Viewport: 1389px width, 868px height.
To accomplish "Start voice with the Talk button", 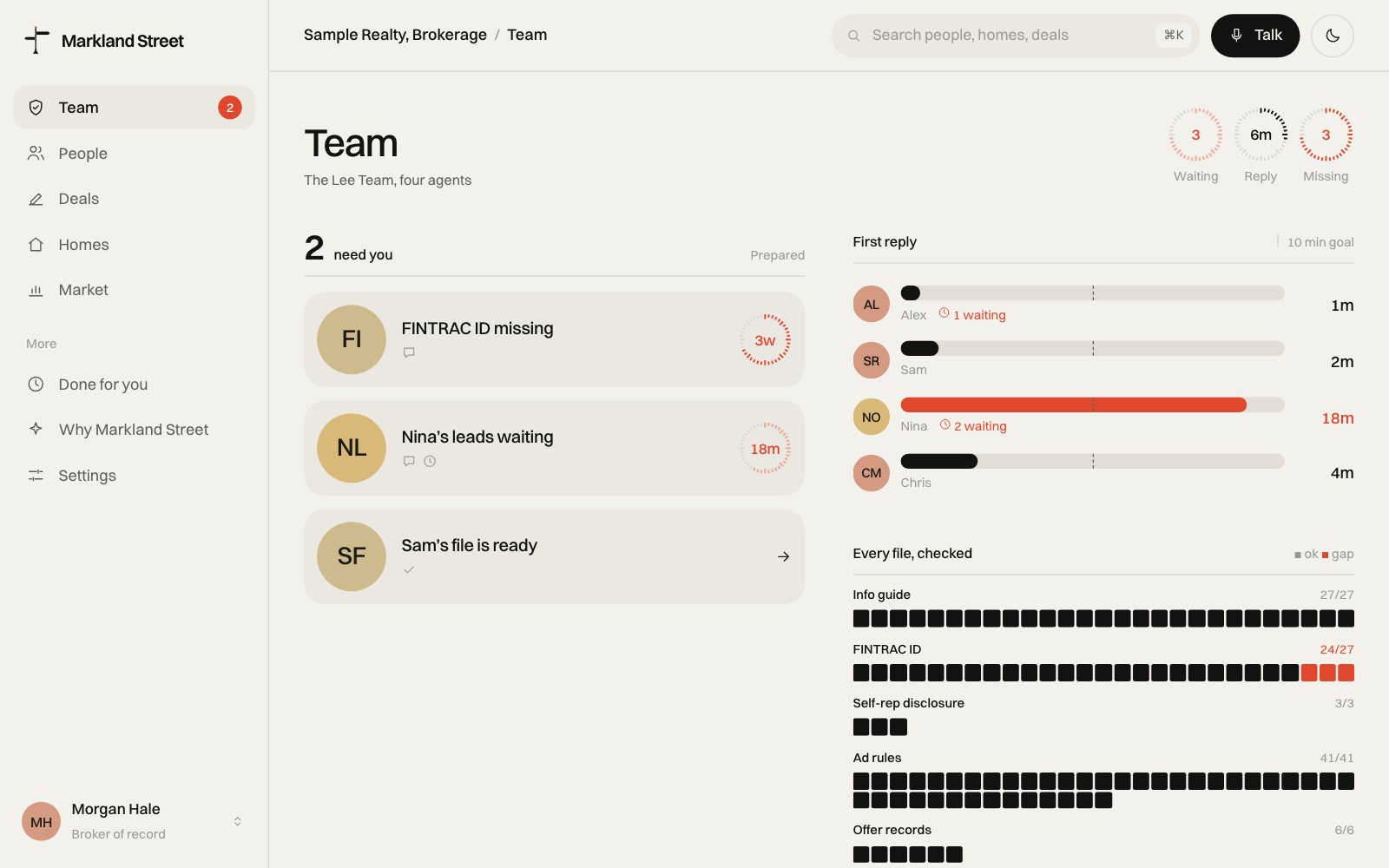I will 1254,36.
